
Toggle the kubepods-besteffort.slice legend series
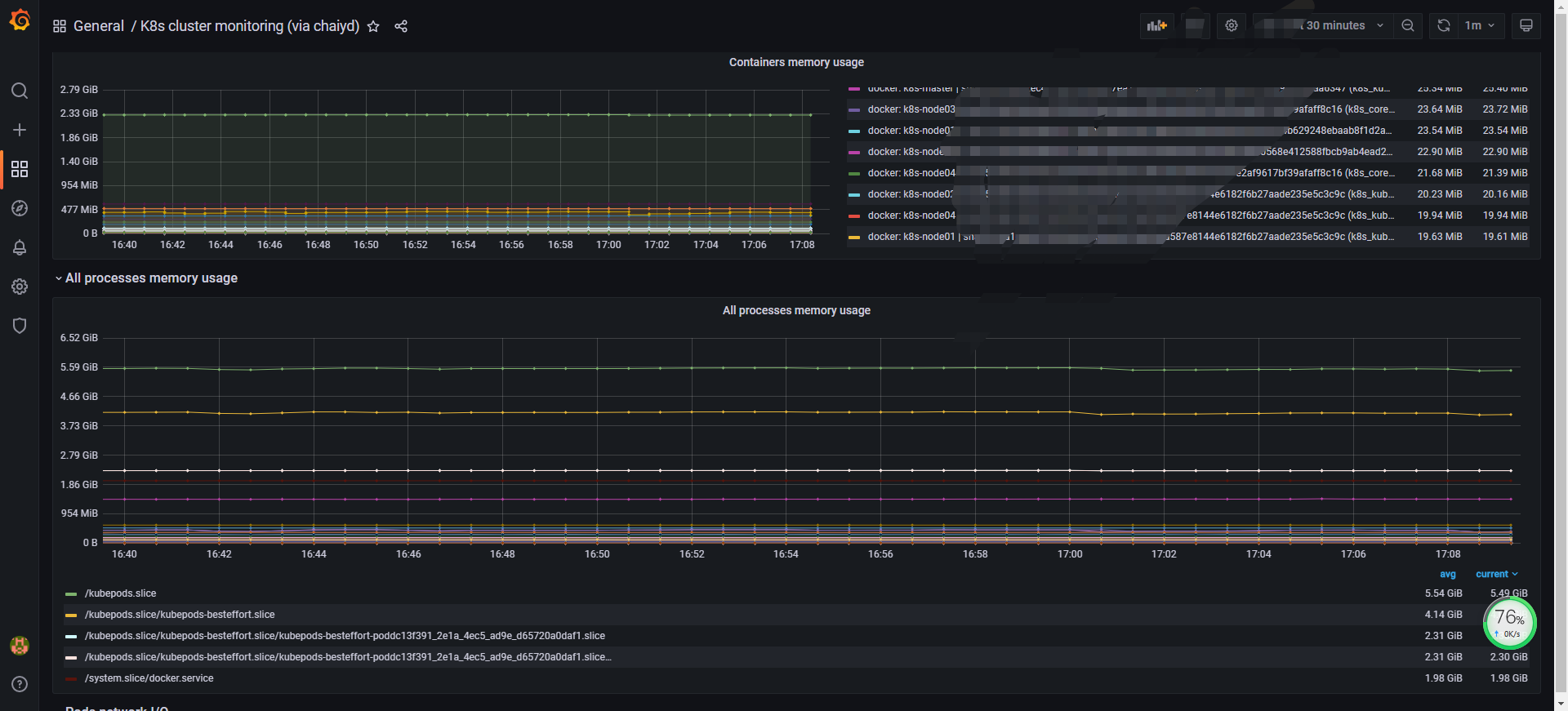click(180, 615)
